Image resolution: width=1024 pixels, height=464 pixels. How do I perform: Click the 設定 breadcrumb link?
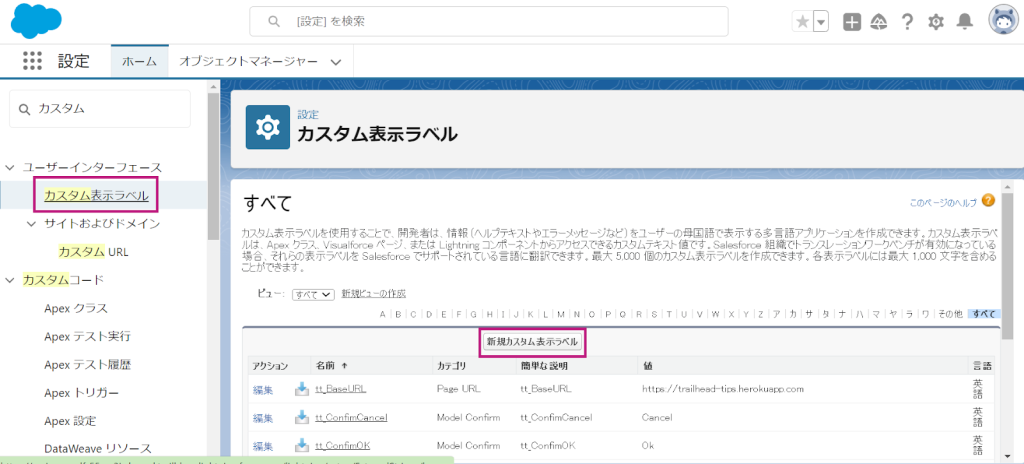[x=308, y=114]
